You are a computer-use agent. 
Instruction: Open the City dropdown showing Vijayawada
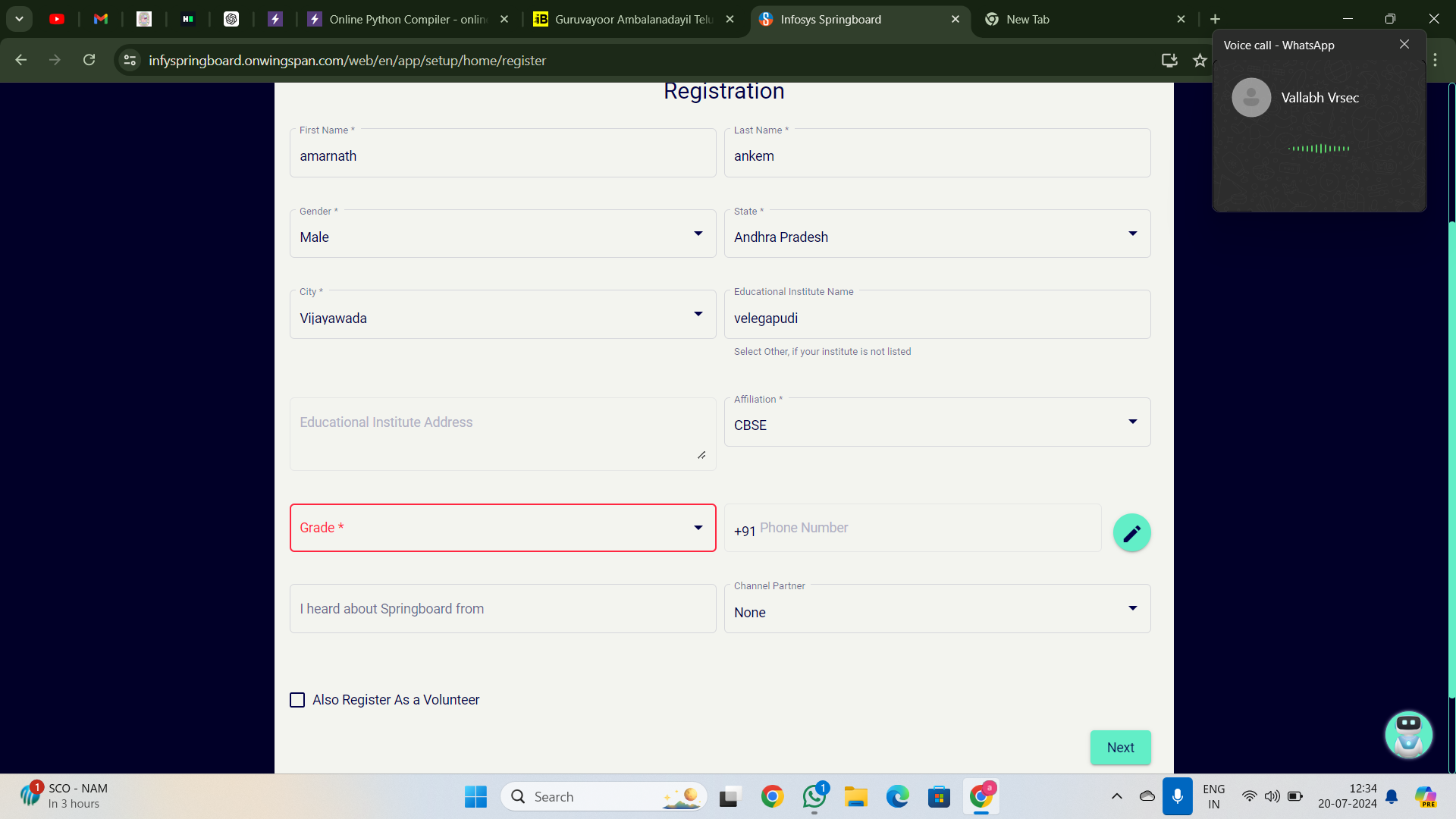[x=503, y=315]
